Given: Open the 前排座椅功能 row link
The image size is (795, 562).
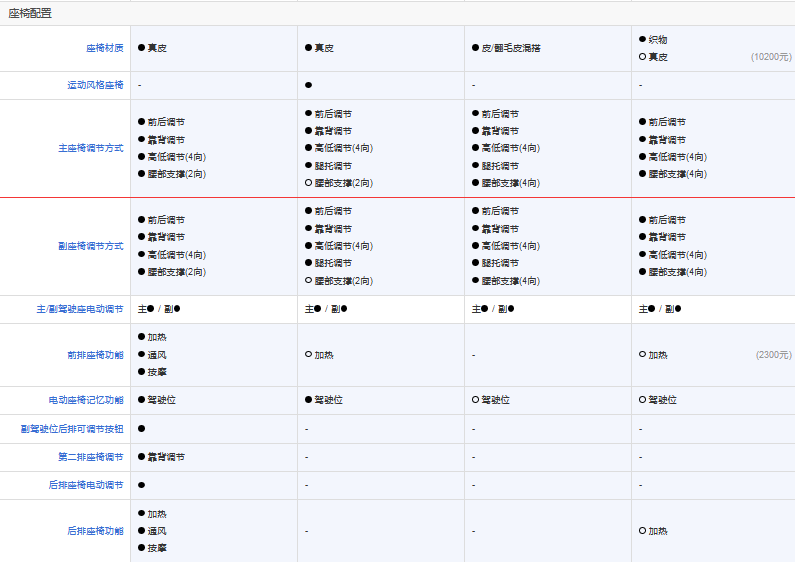Looking at the screenshot, I should (x=95, y=355).
